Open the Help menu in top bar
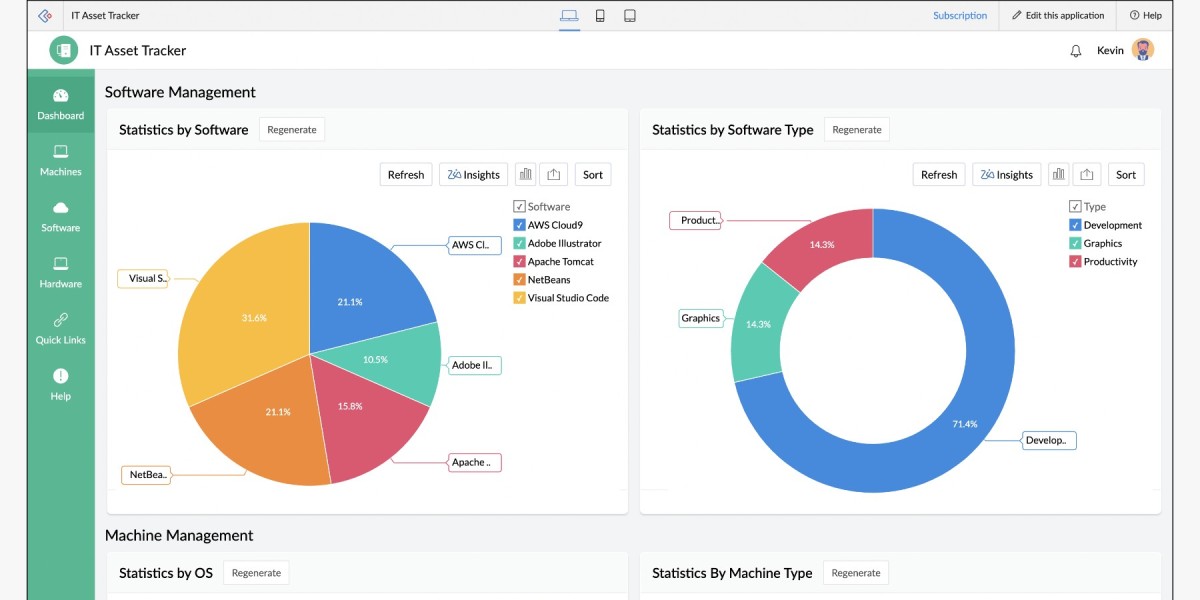The height and width of the screenshot is (600, 1200). pos(1146,16)
